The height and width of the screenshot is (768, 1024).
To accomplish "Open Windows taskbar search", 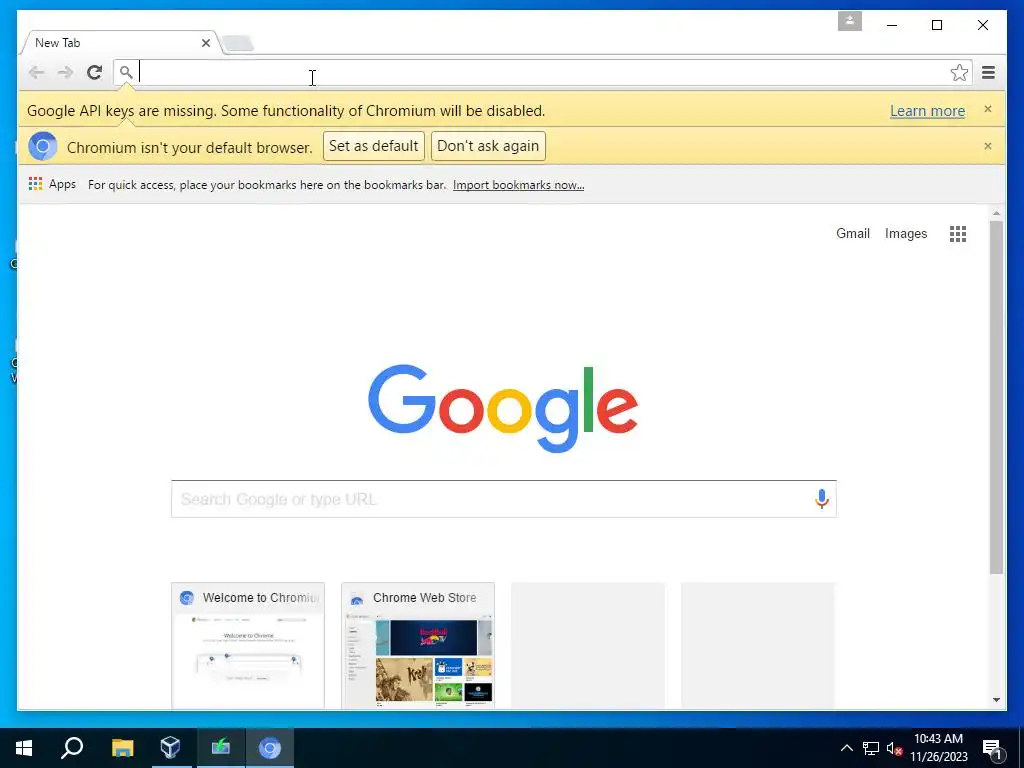I will pyautogui.click(x=72, y=748).
